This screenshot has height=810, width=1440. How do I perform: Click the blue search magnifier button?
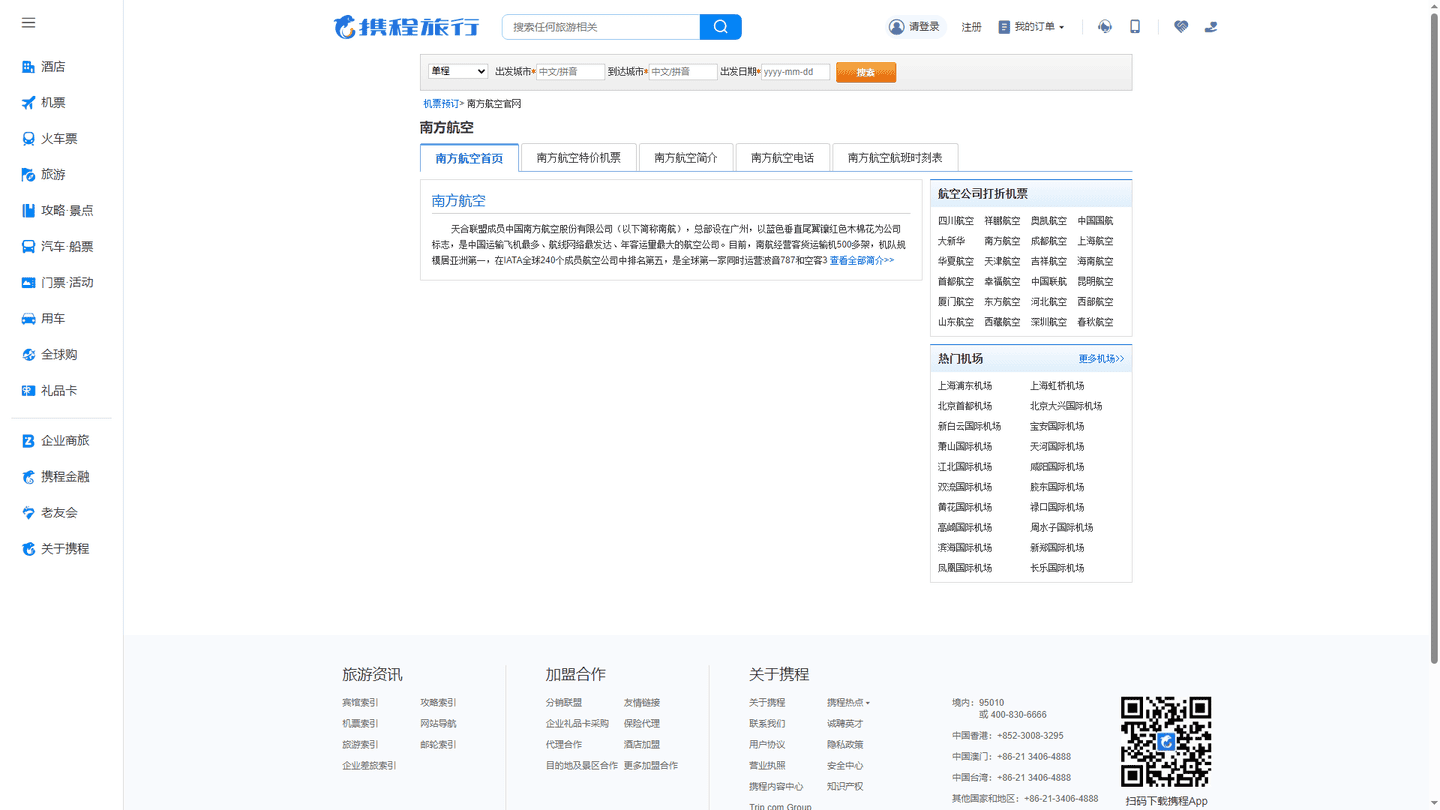tap(720, 27)
